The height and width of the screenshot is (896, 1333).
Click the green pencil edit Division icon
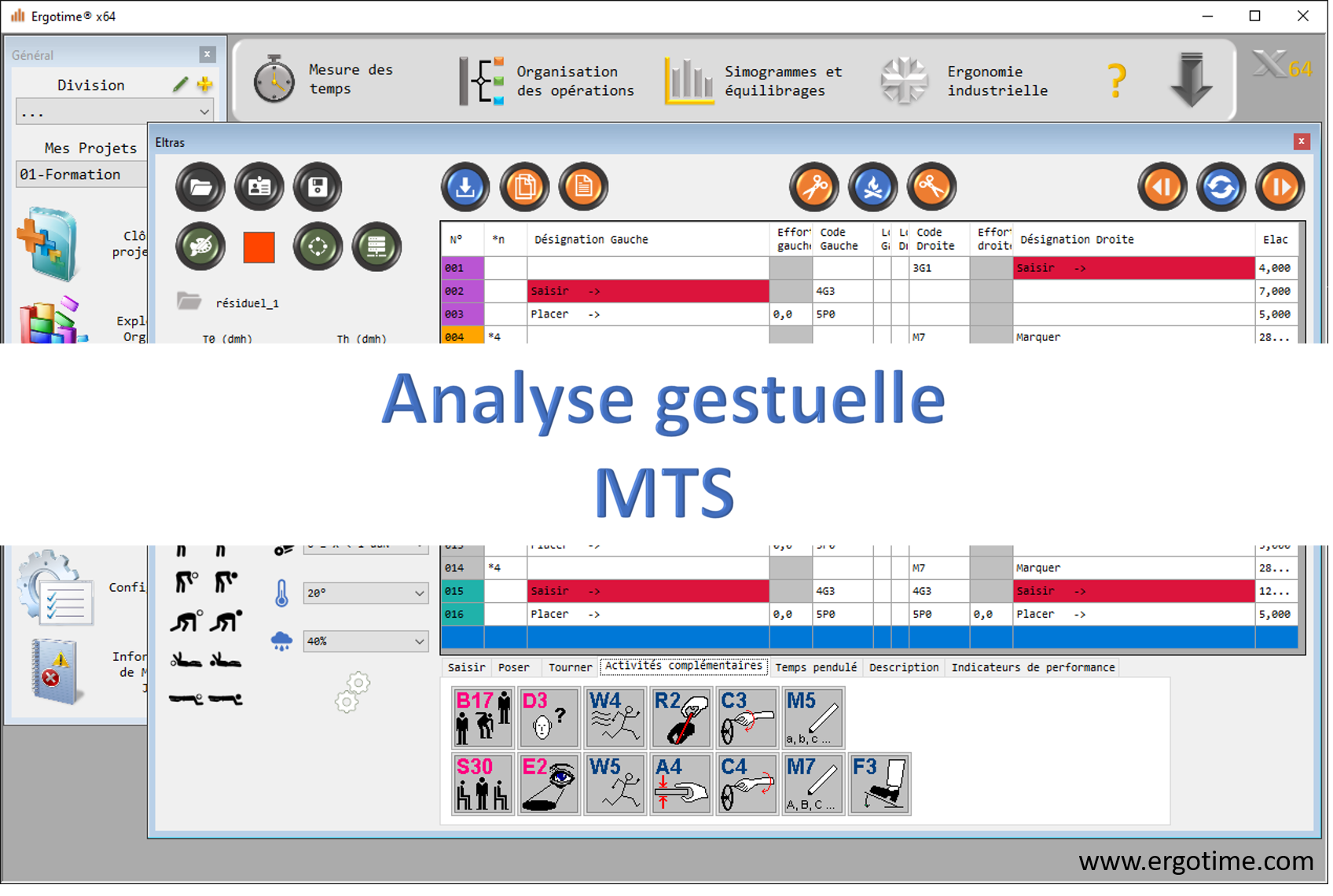pos(181,84)
